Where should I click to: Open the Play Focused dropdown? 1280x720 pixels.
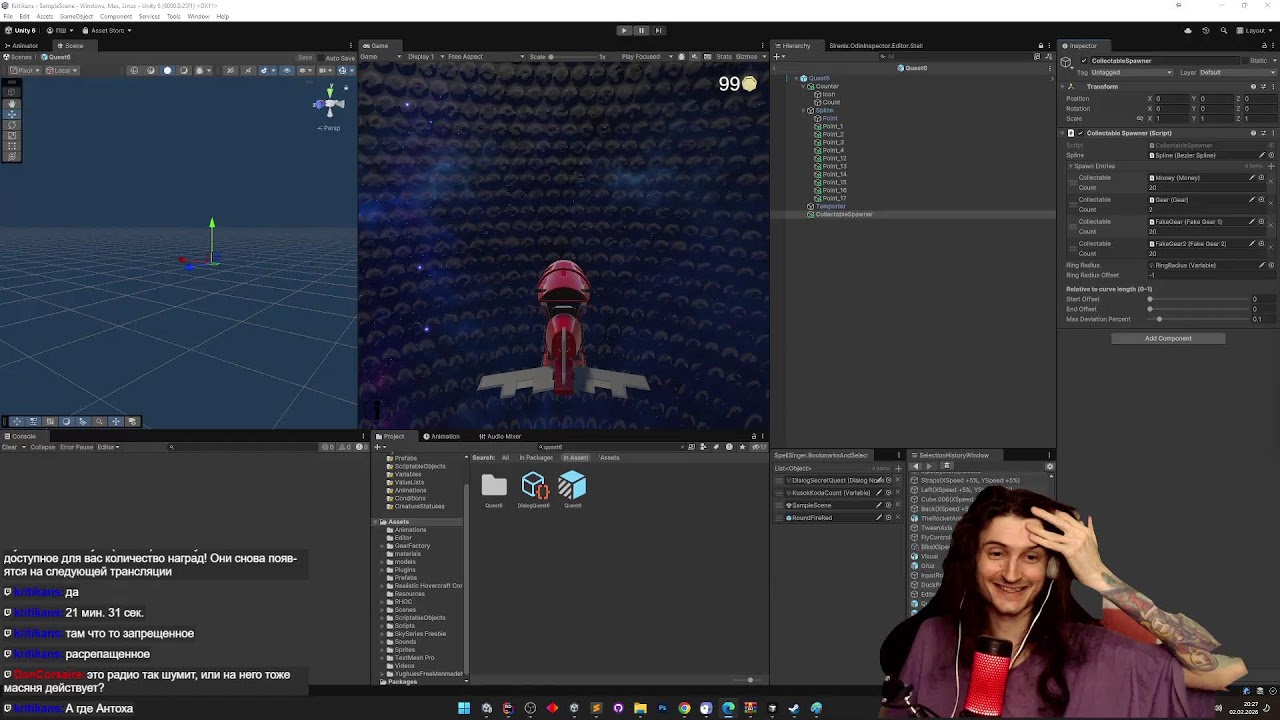click(647, 57)
